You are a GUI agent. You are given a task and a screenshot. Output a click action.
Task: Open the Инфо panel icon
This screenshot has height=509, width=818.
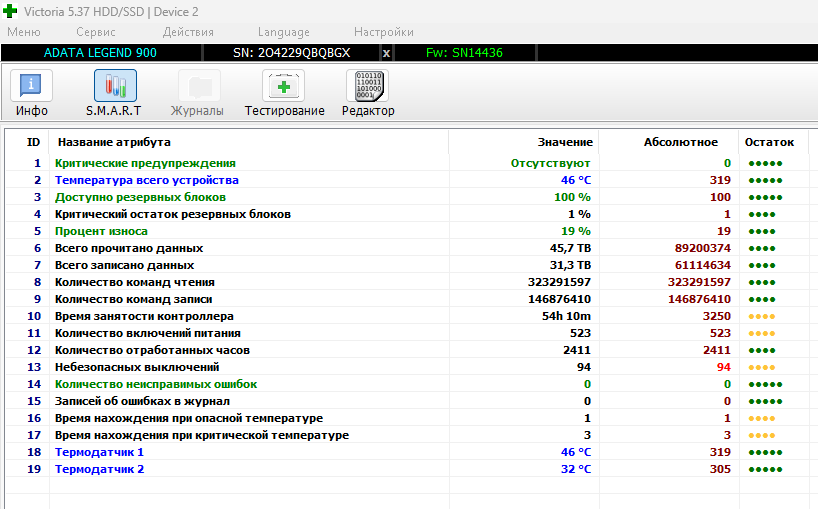(31, 86)
